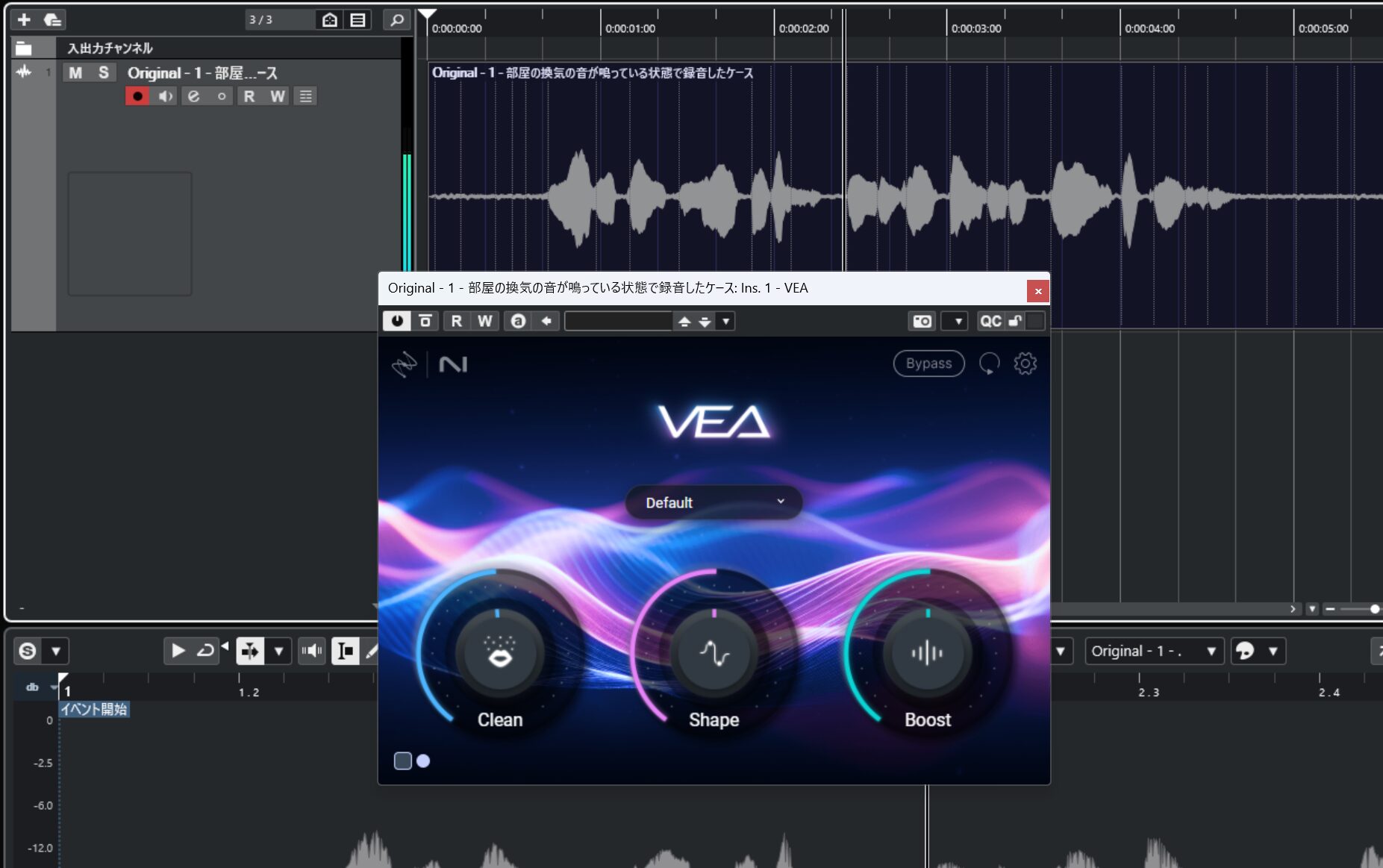Enable Read automation on the track

[249, 96]
